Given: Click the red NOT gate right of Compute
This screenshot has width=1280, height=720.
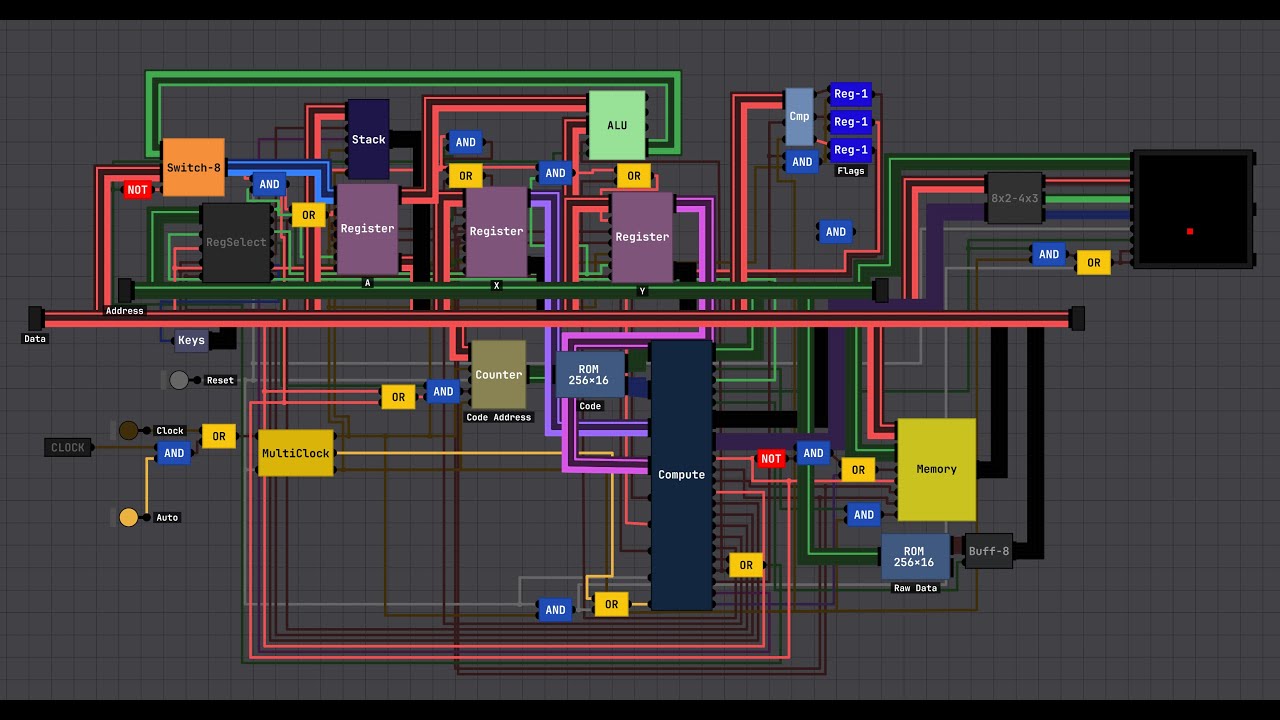Looking at the screenshot, I should [770, 459].
